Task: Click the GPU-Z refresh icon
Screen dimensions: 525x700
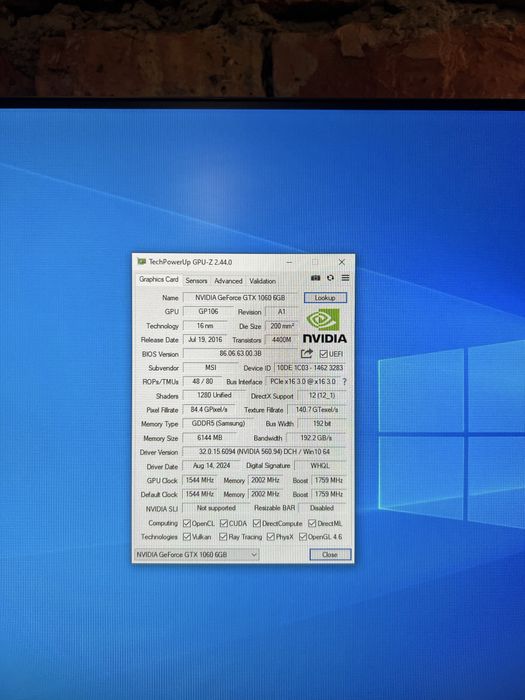Action: (330, 278)
